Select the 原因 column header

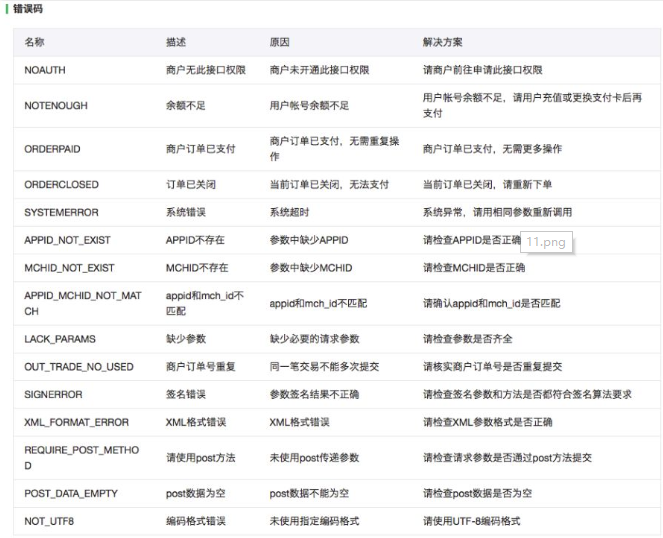[x=279, y=42]
